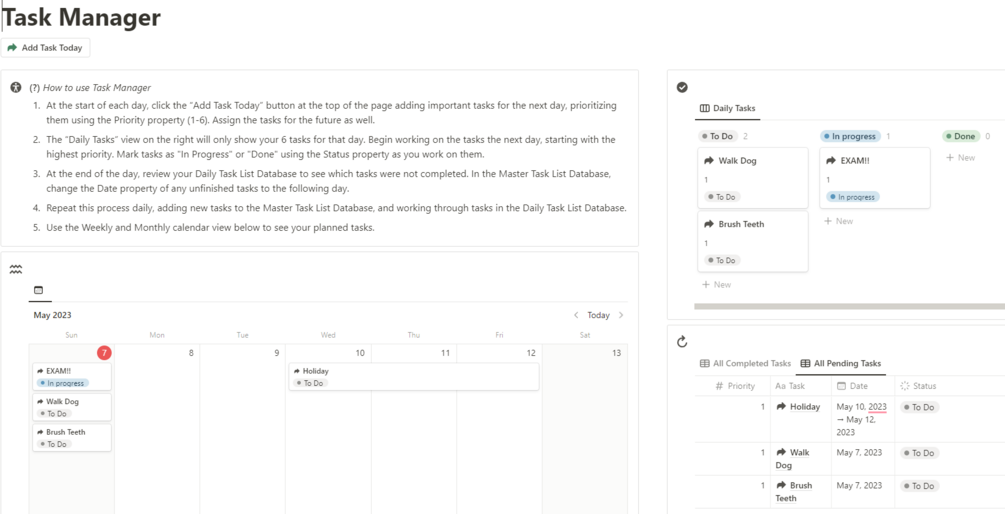Image resolution: width=1005 pixels, height=514 pixels.
Task: Open the Daily Tasks board tab
Action: (727, 108)
